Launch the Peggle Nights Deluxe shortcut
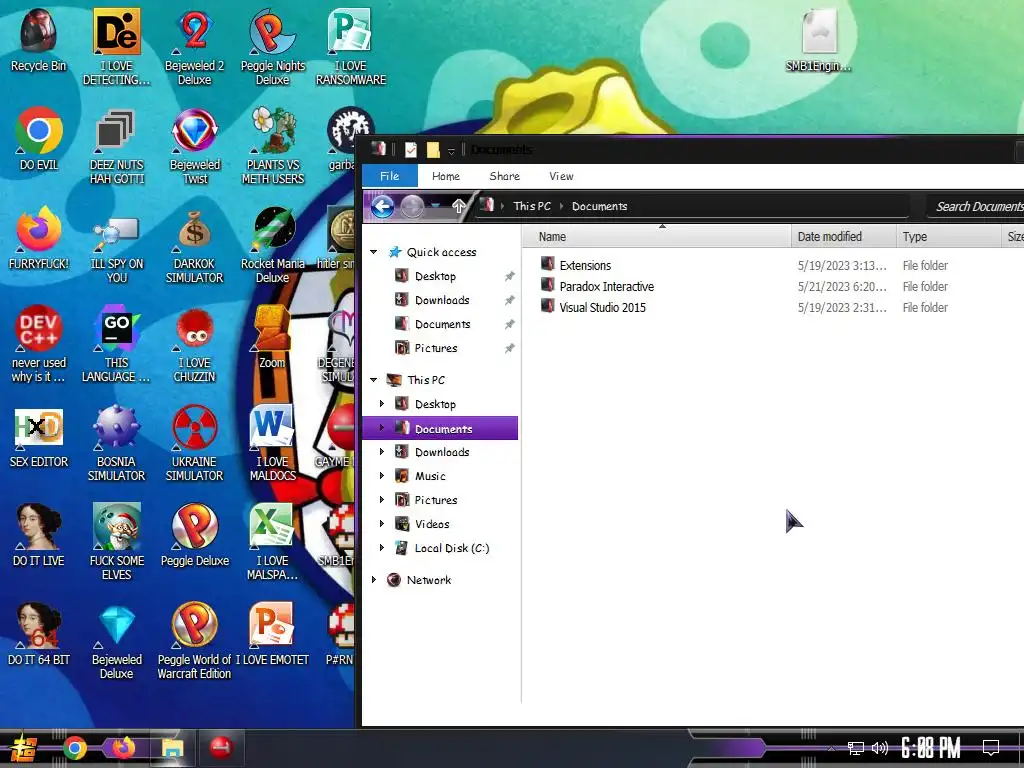The width and height of the screenshot is (1024, 768). [273, 47]
